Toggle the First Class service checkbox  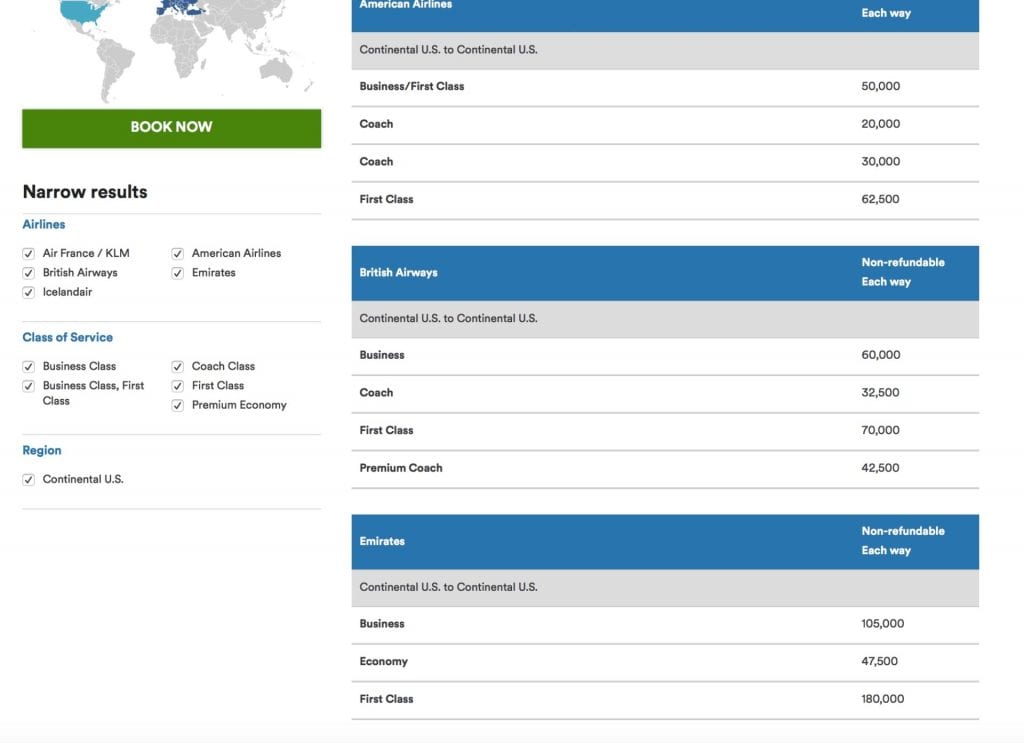click(178, 386)
